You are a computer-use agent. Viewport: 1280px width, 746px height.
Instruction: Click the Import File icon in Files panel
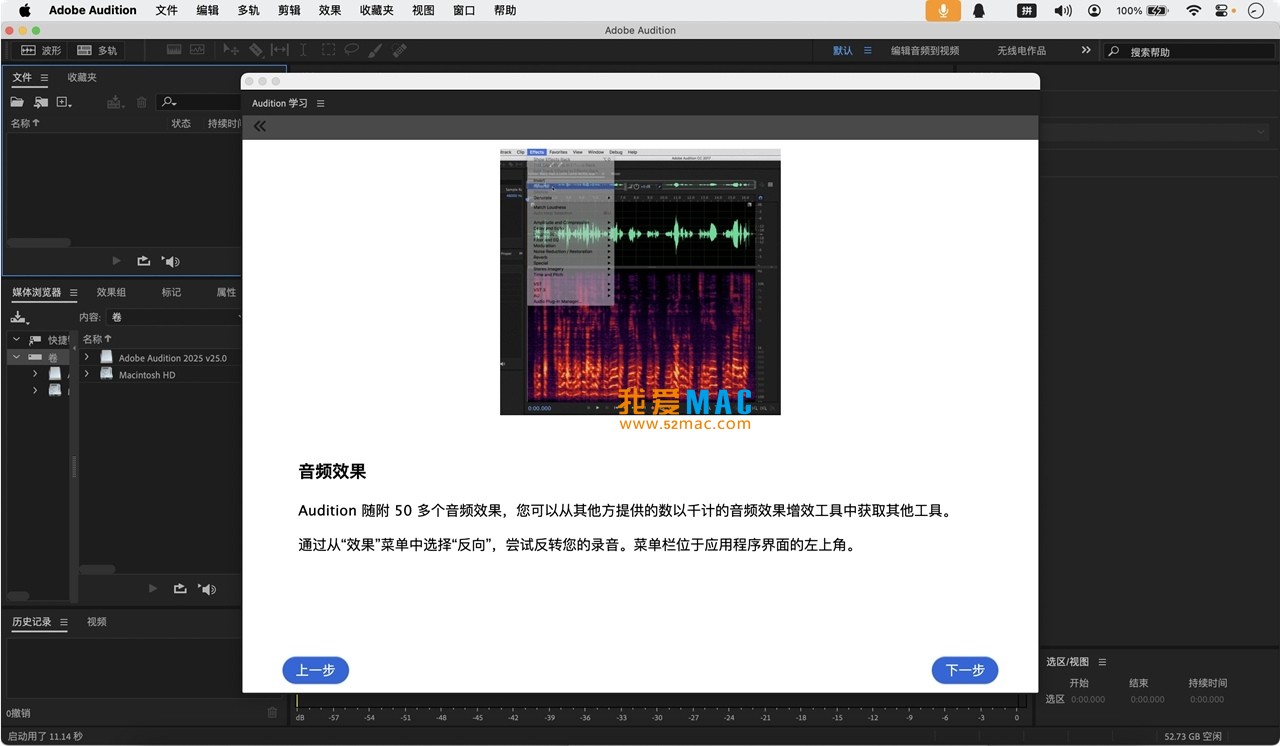tap(41, 102)
